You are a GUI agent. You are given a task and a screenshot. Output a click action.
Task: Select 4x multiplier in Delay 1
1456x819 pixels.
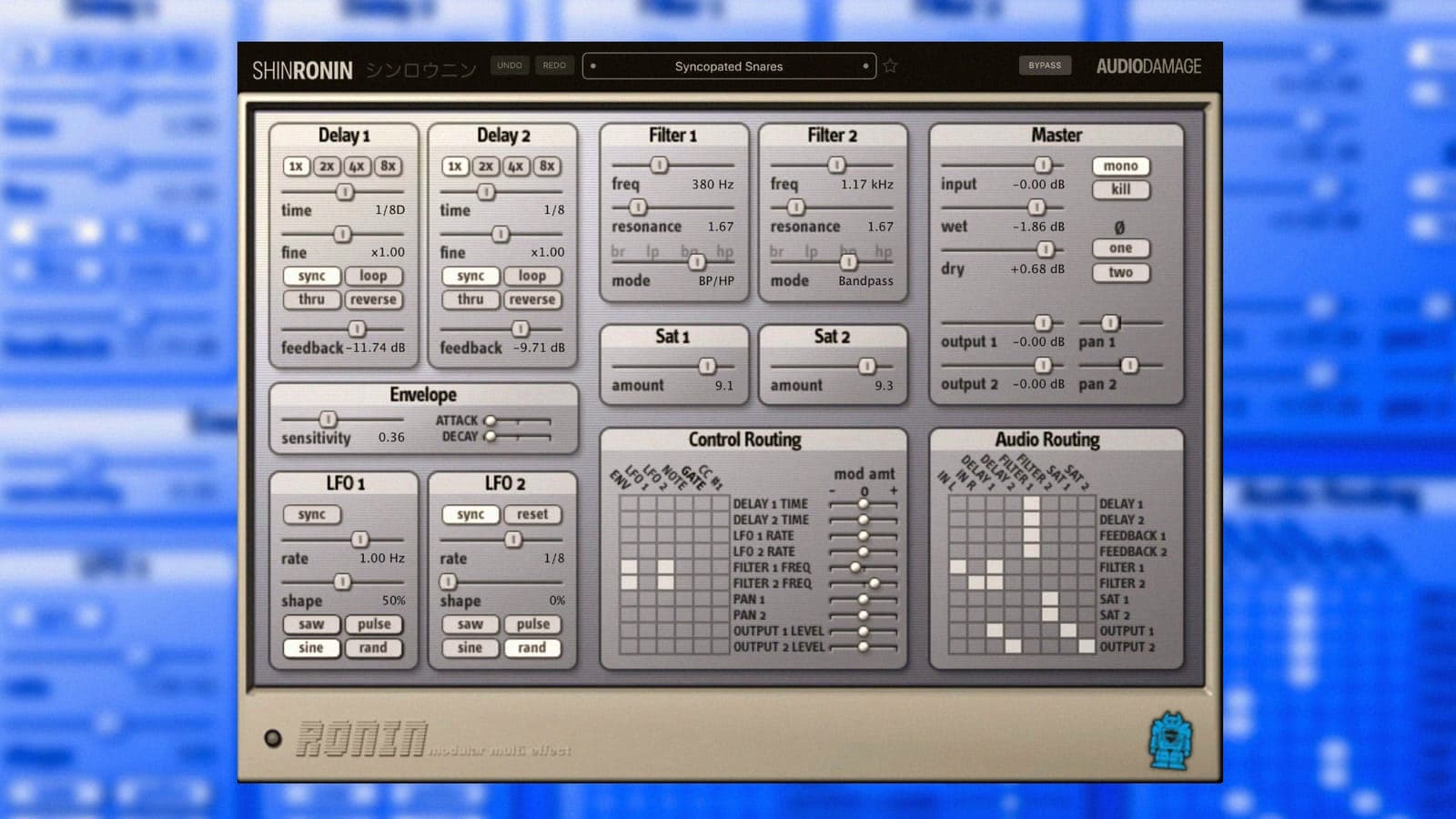[x=357, y=167]
